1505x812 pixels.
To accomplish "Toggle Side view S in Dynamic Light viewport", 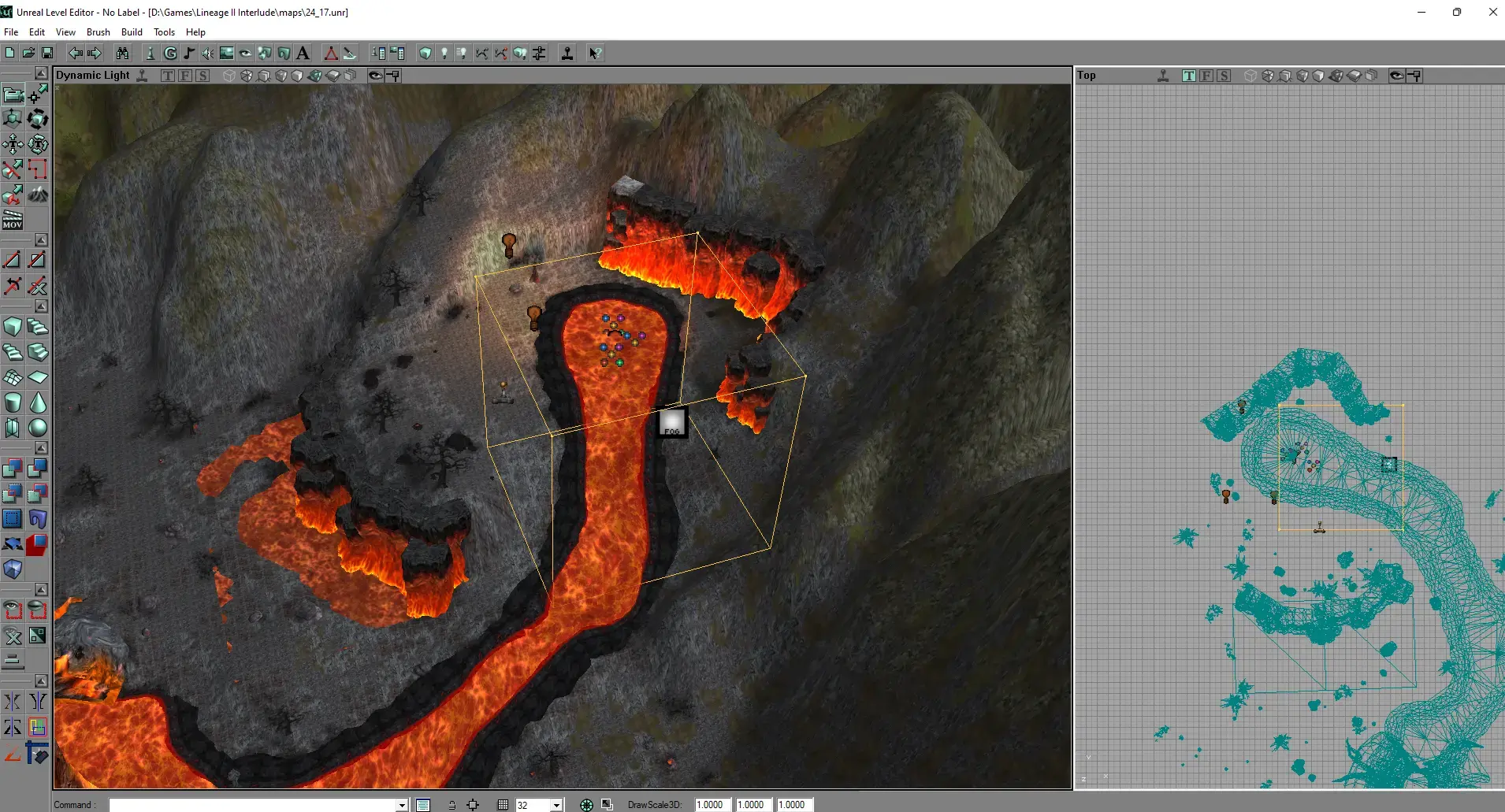I will click(203, 76).
